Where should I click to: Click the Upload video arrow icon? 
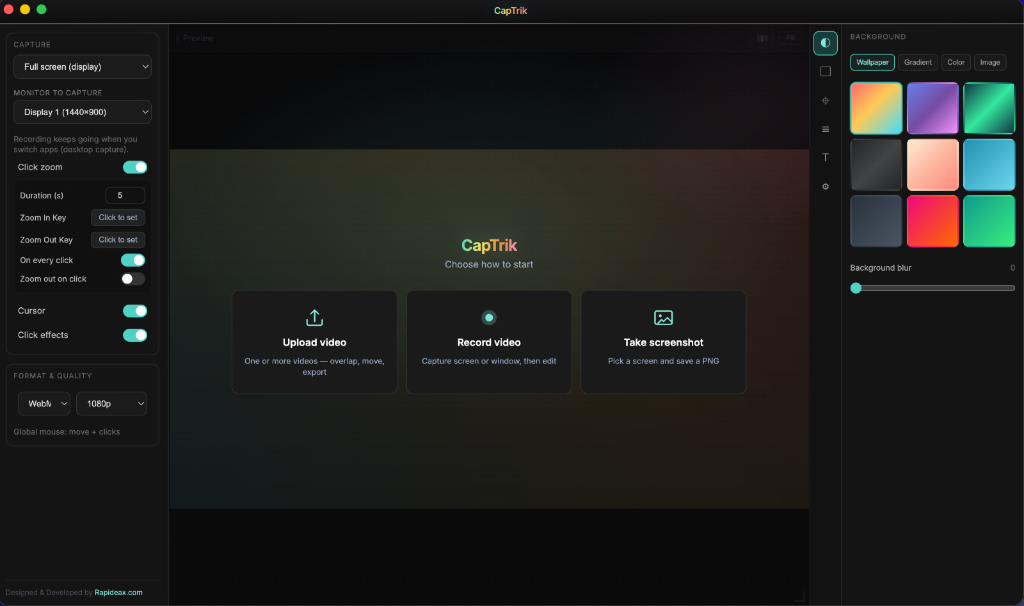point(314,317)
